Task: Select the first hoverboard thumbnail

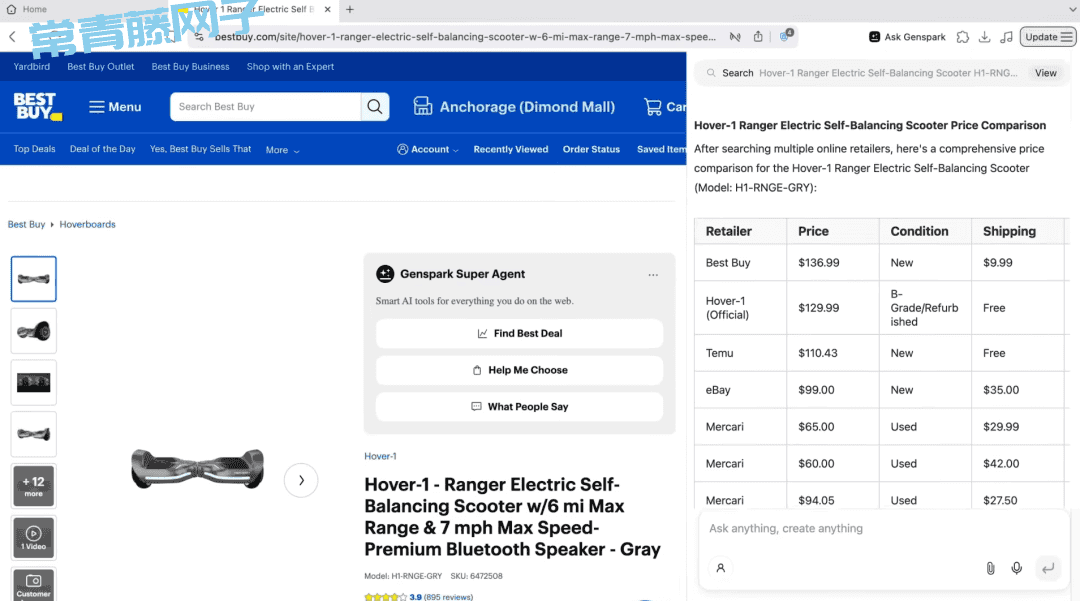Action: [x=34, y=279]
